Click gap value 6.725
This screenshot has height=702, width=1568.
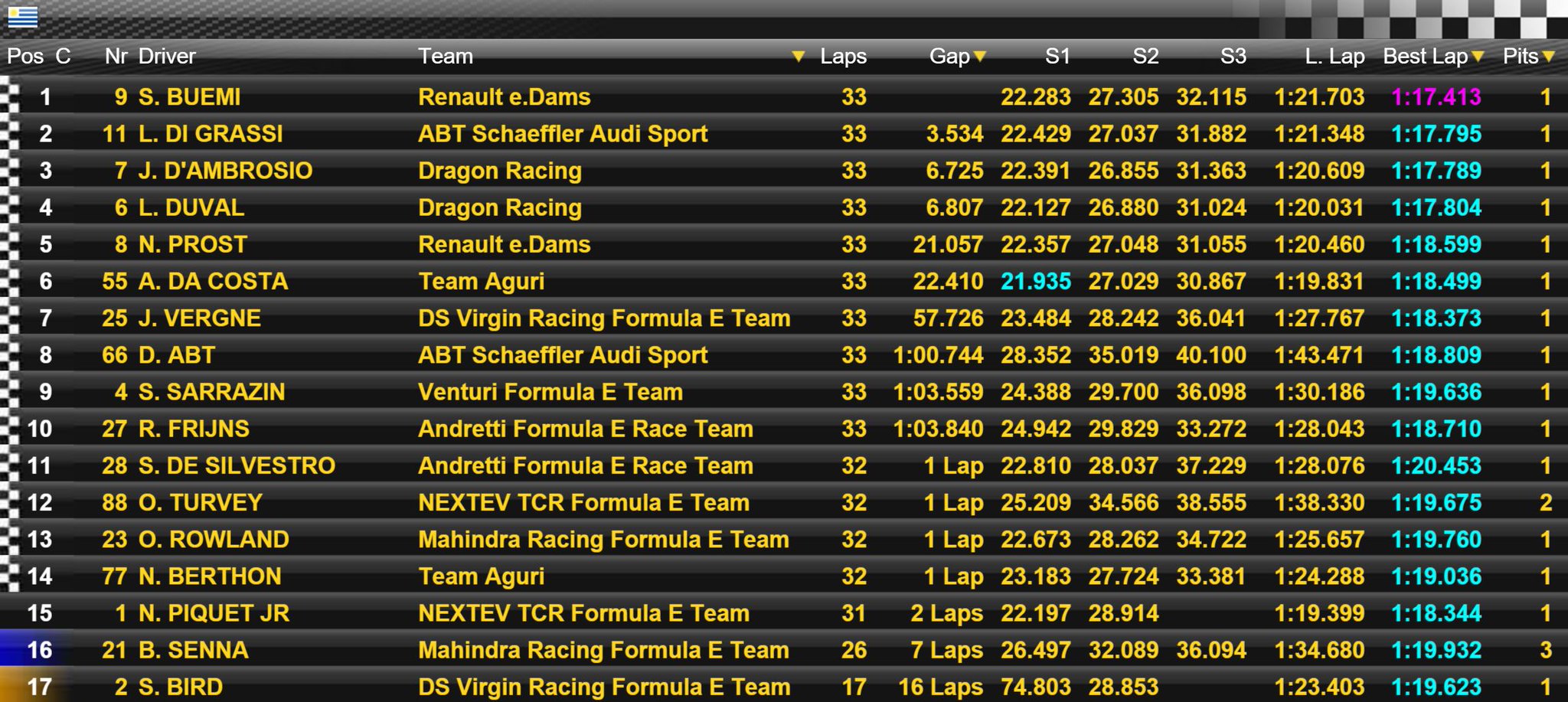coord(955,171)
